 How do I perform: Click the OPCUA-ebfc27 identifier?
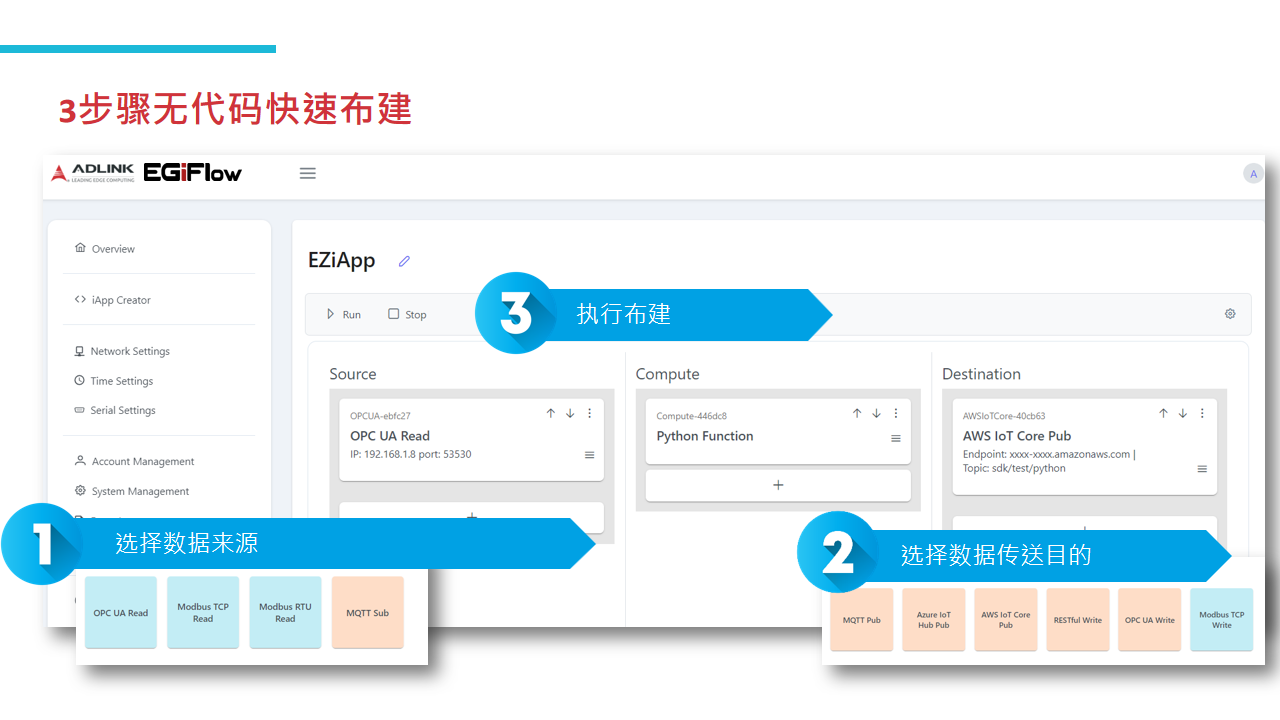[380, 416]
